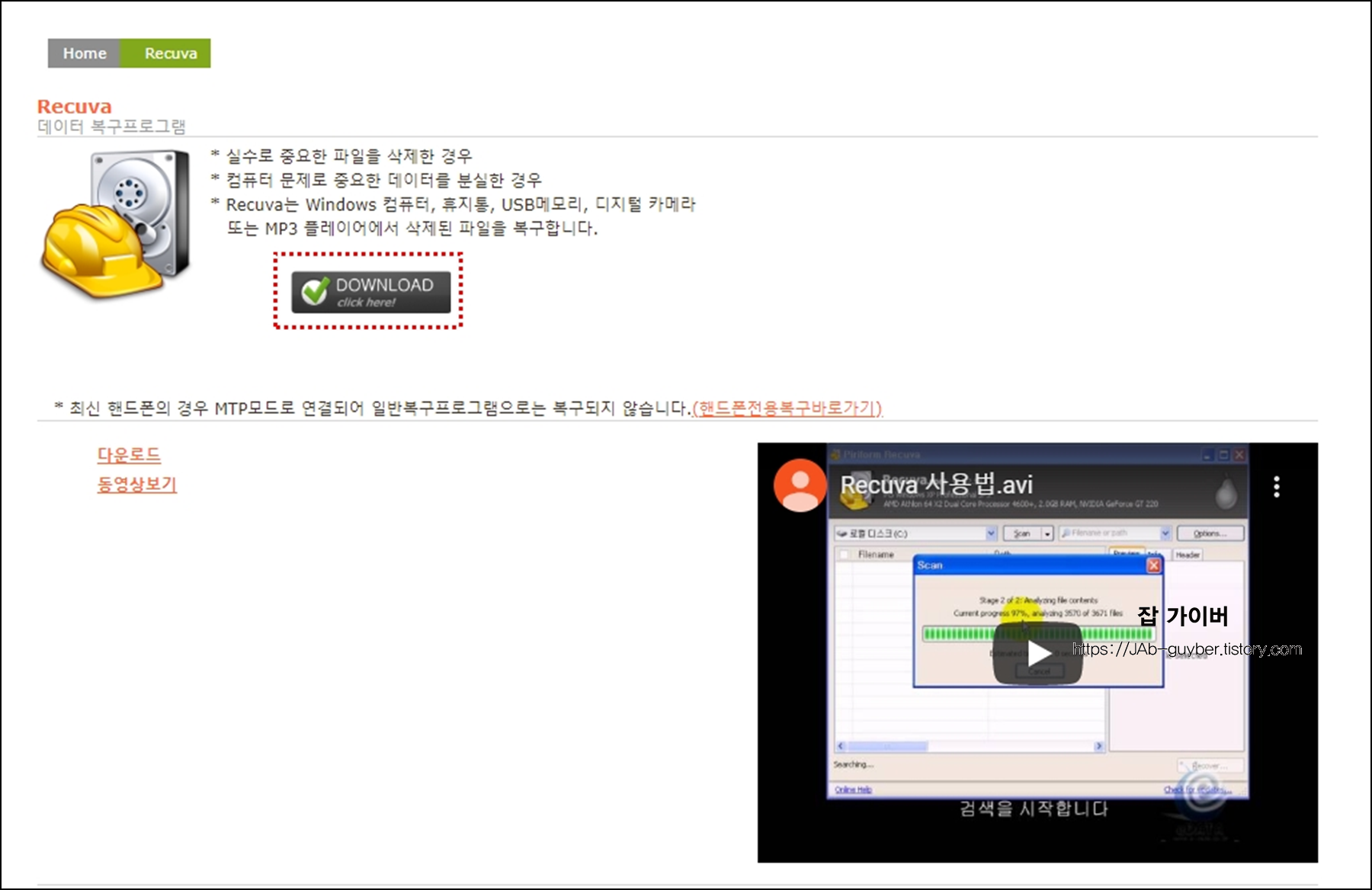Click the Recuva 사용법.avi video title
This screenshot has width=1372, height=890.
click(x=937, y=484)
